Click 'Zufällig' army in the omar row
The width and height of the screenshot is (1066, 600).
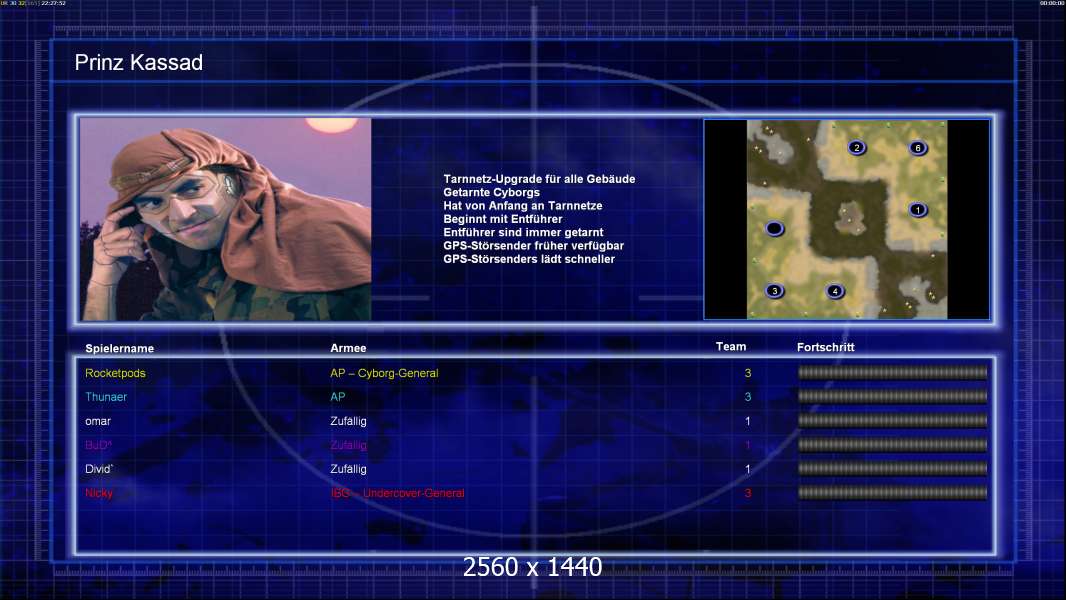348,421
